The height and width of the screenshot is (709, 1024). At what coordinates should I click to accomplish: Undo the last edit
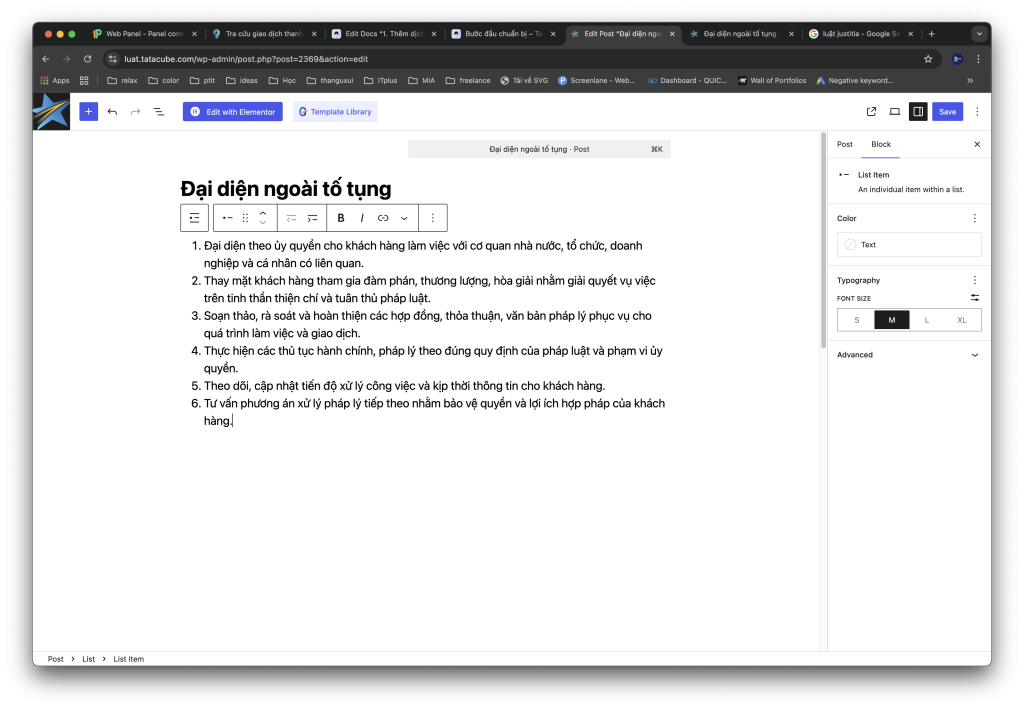click(112, 112)
